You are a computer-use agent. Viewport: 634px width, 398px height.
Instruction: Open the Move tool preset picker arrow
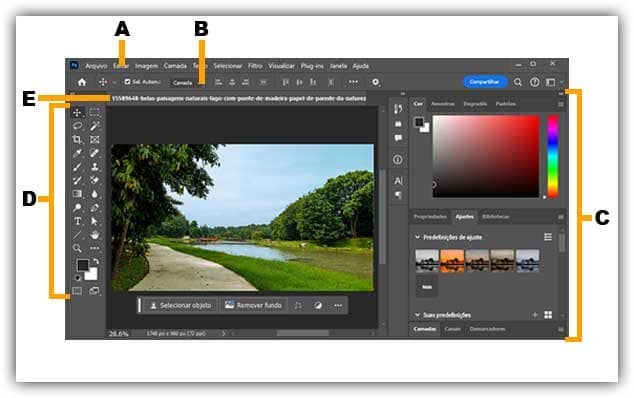(115, 83)
